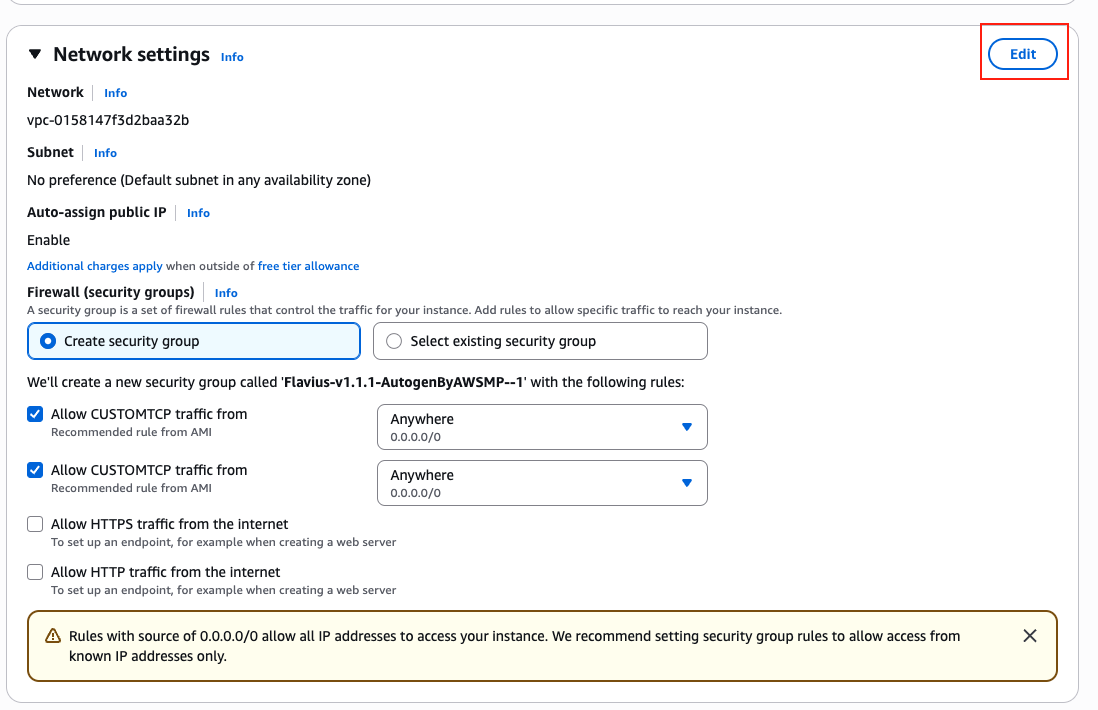Choose Select existing security group option
The width and height of the screenshot is (1098, 710).
[394, 341]
